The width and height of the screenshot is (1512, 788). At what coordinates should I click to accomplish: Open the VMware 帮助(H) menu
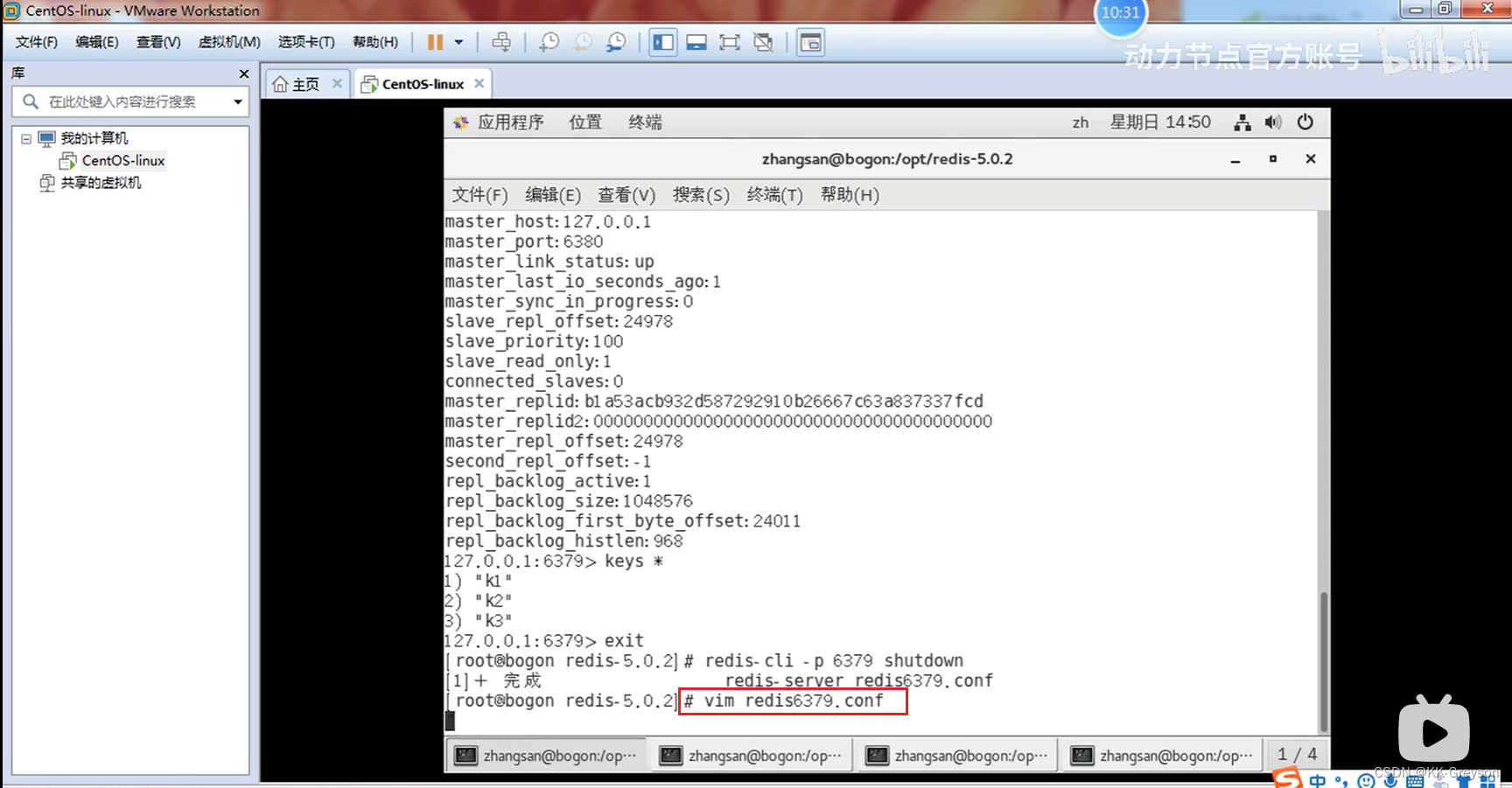pyautogui.click(x=375, y=42)
